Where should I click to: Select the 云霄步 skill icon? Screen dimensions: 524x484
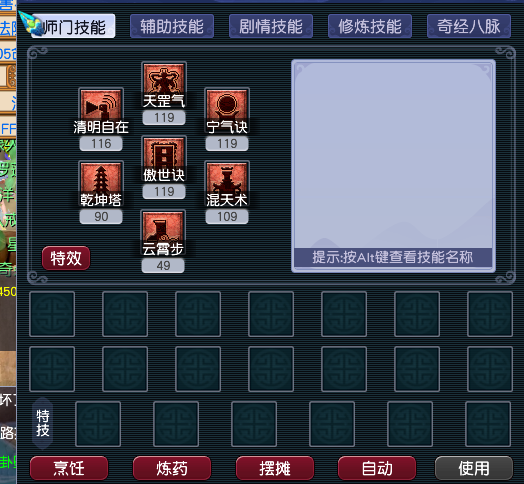[163, 232]
